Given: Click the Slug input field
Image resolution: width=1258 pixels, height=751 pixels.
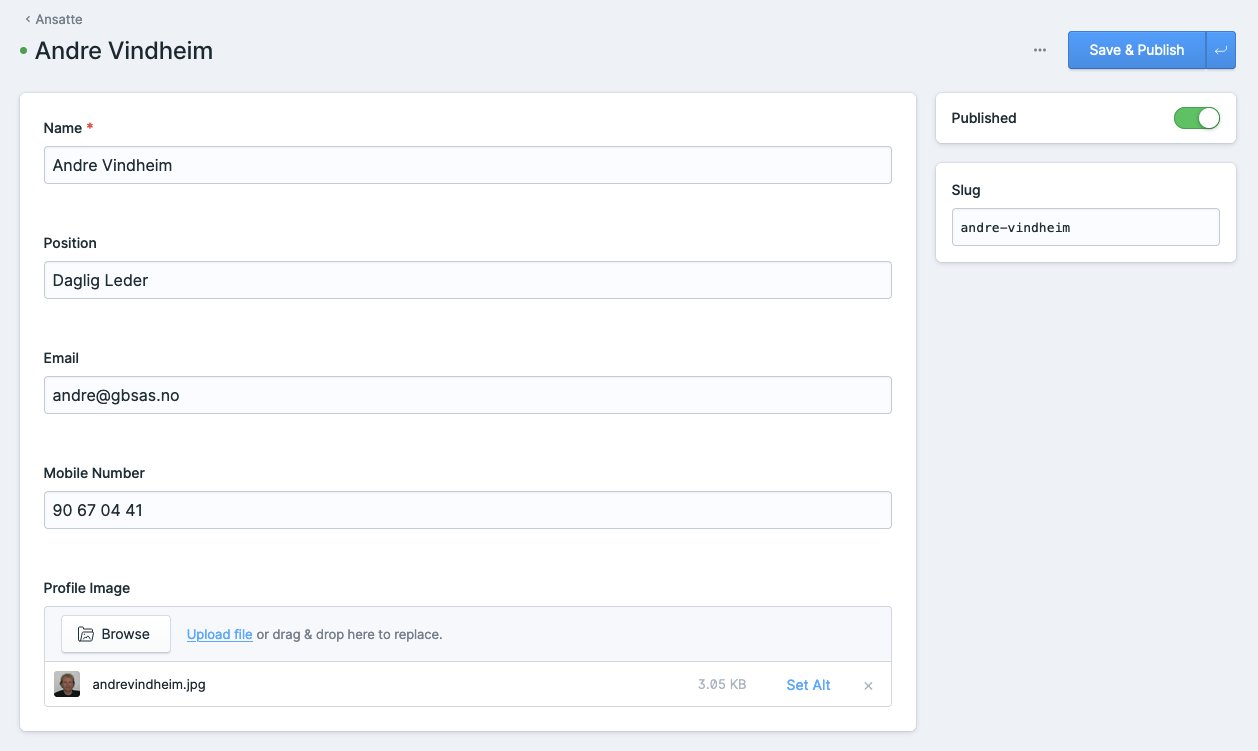Looking at the screenshot, I should pos(1085,227).
